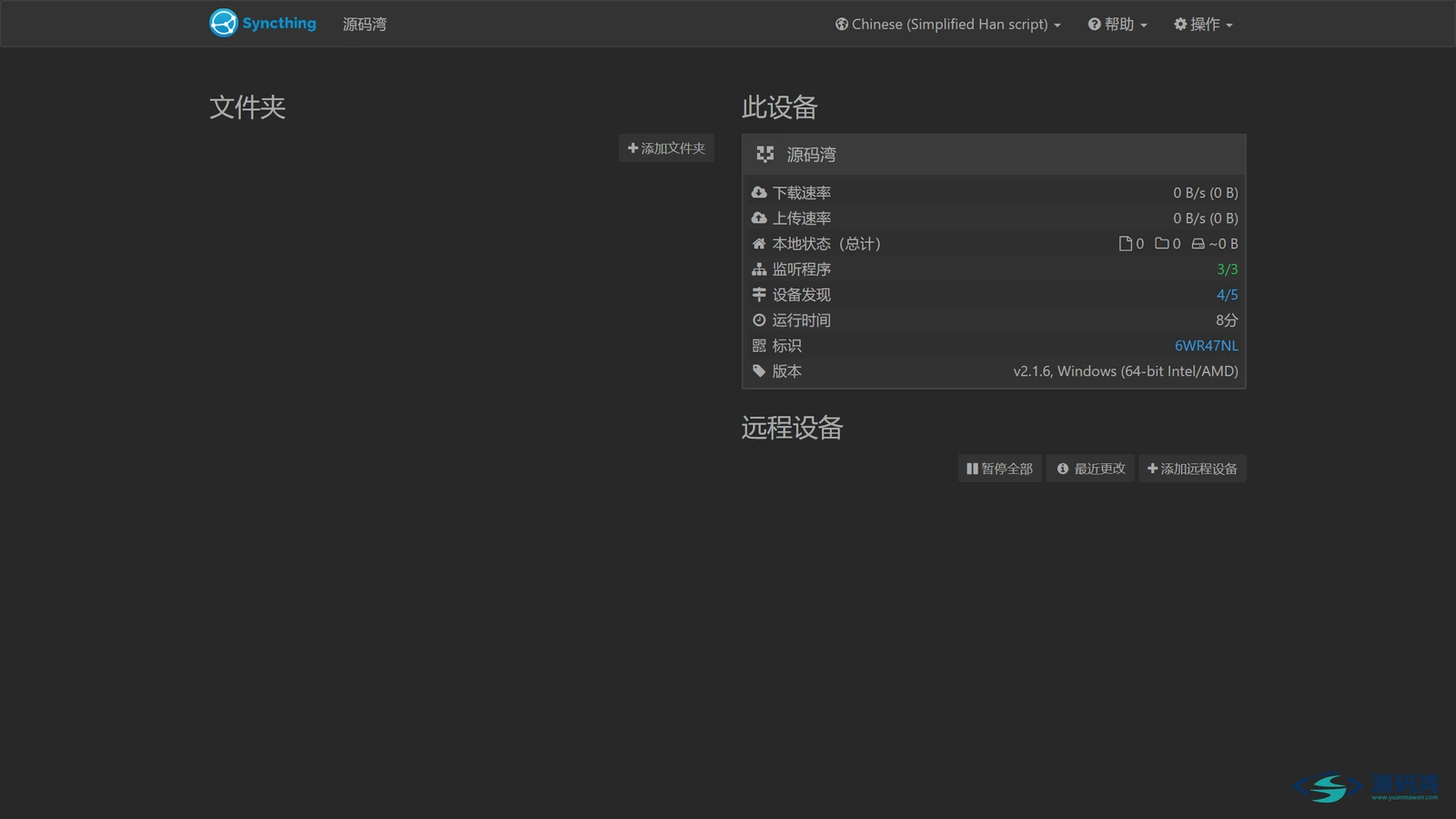The image size is (1456, 819).
Task: Click 添加远程设备 add remote device button
Action: coord(1192,469)
